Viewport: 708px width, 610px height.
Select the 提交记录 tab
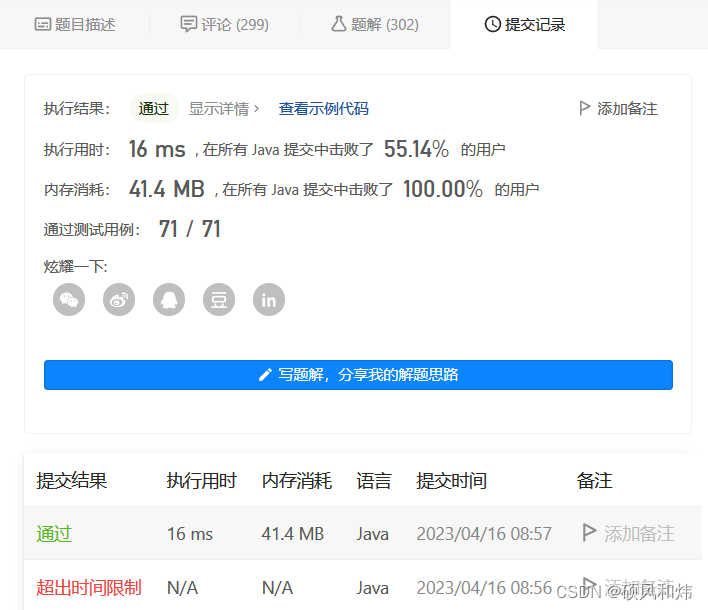coord(524,24)
